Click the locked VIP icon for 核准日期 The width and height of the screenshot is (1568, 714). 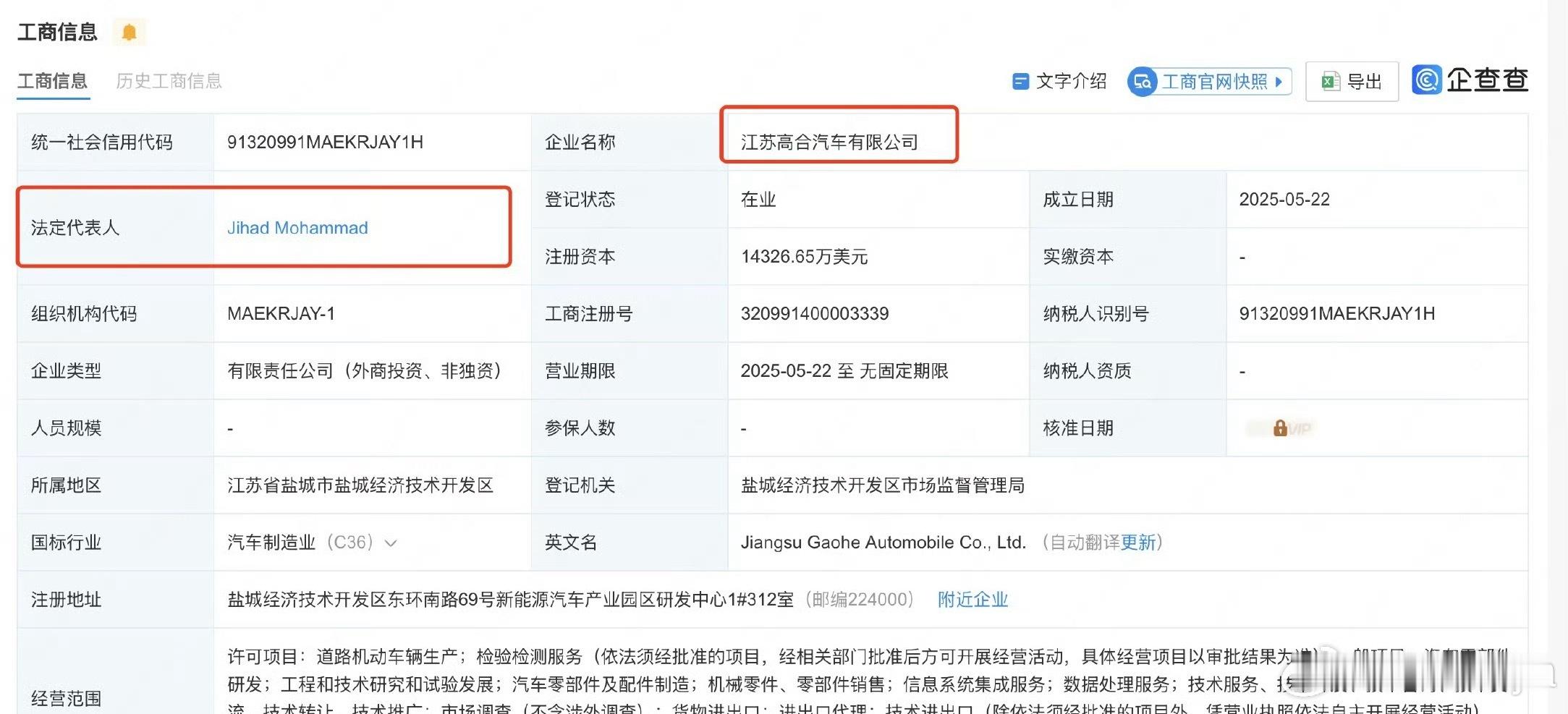(1280, 428)
